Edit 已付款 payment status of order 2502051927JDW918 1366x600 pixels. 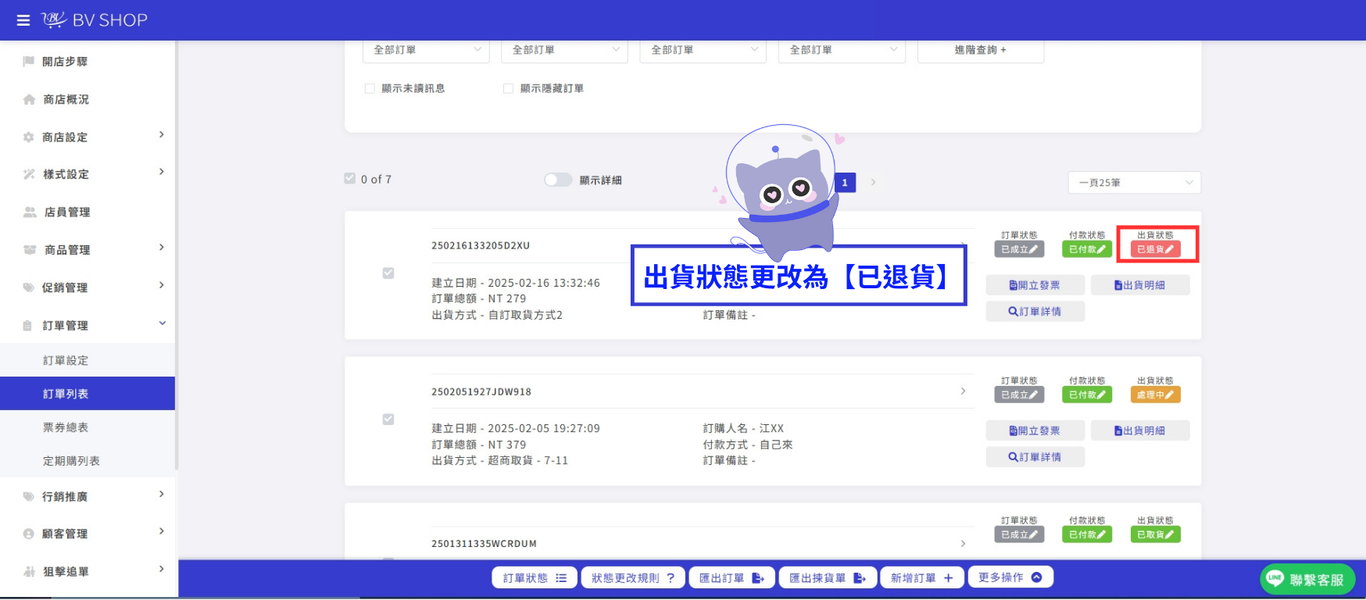click(1087, 395)
